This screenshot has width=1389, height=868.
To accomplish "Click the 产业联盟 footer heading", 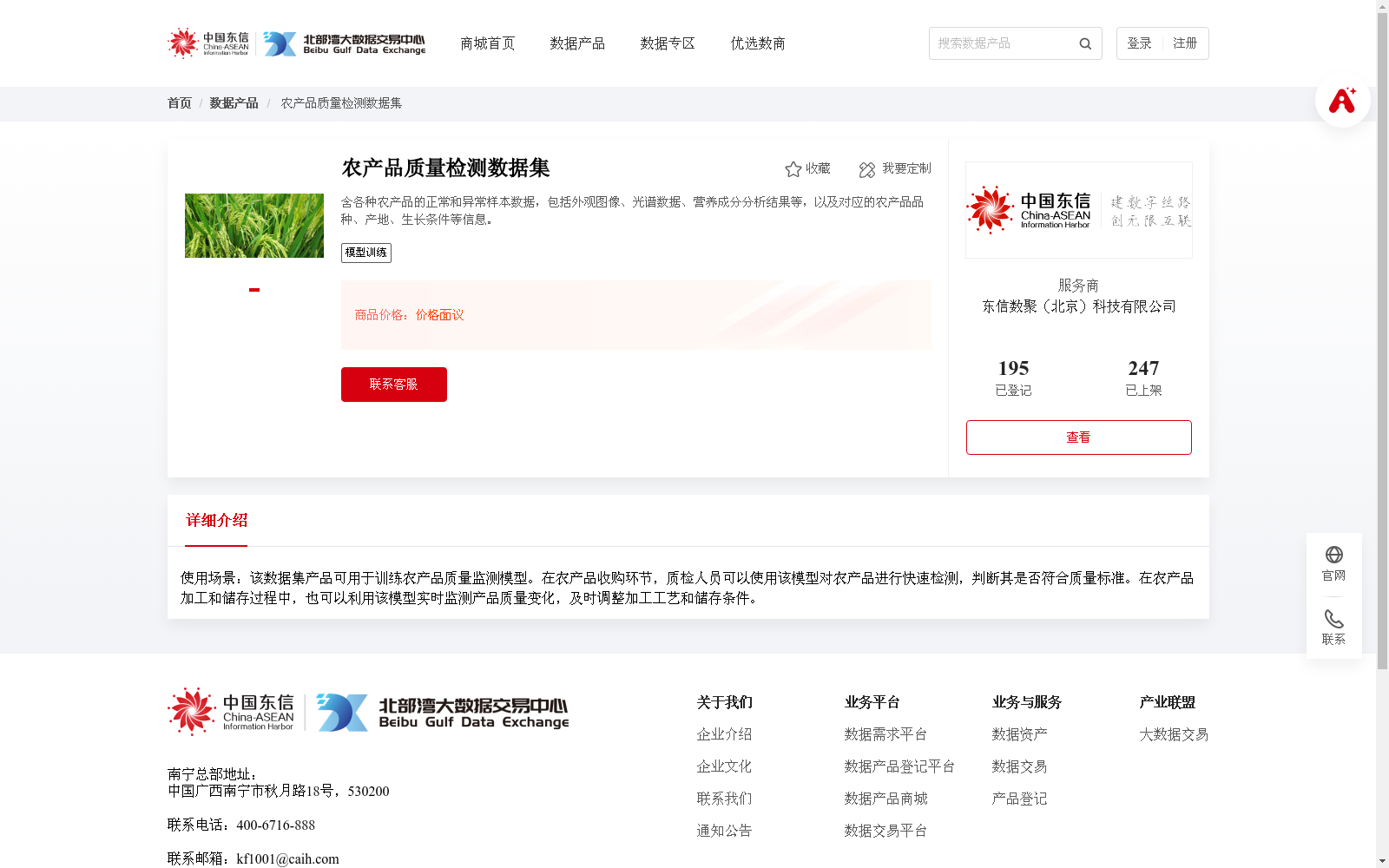I will 1168,702.
